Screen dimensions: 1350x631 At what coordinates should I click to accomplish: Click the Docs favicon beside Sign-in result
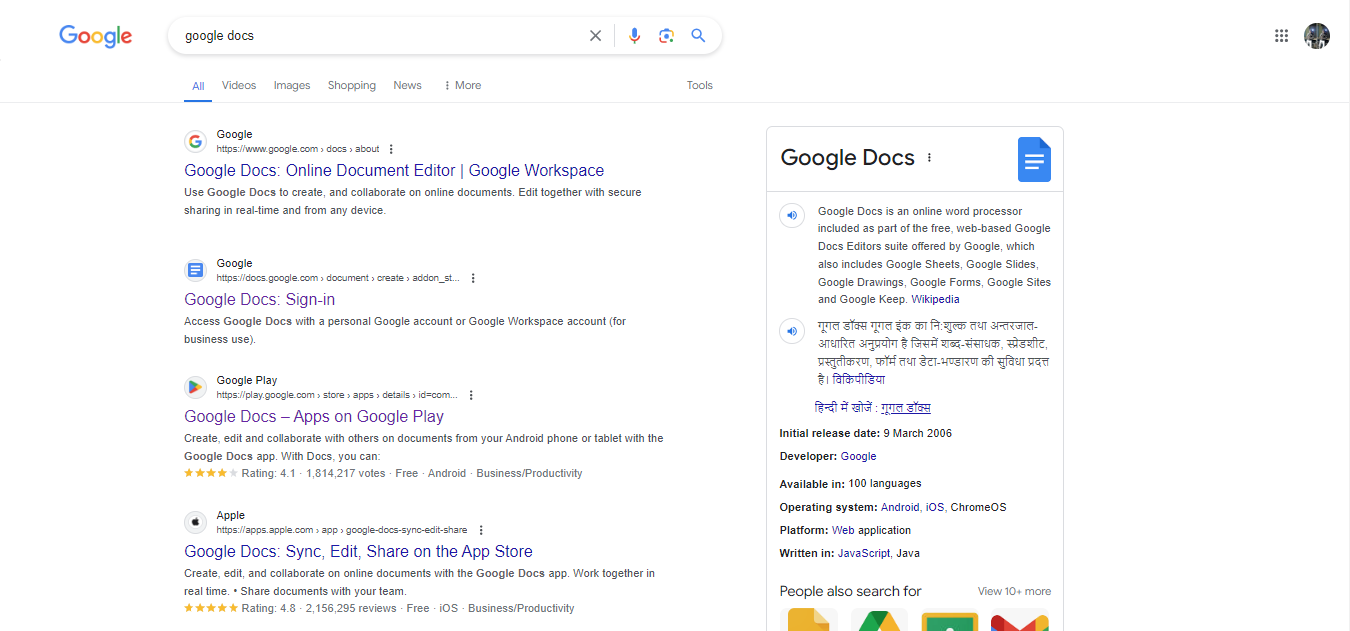(x=196, y=270)
